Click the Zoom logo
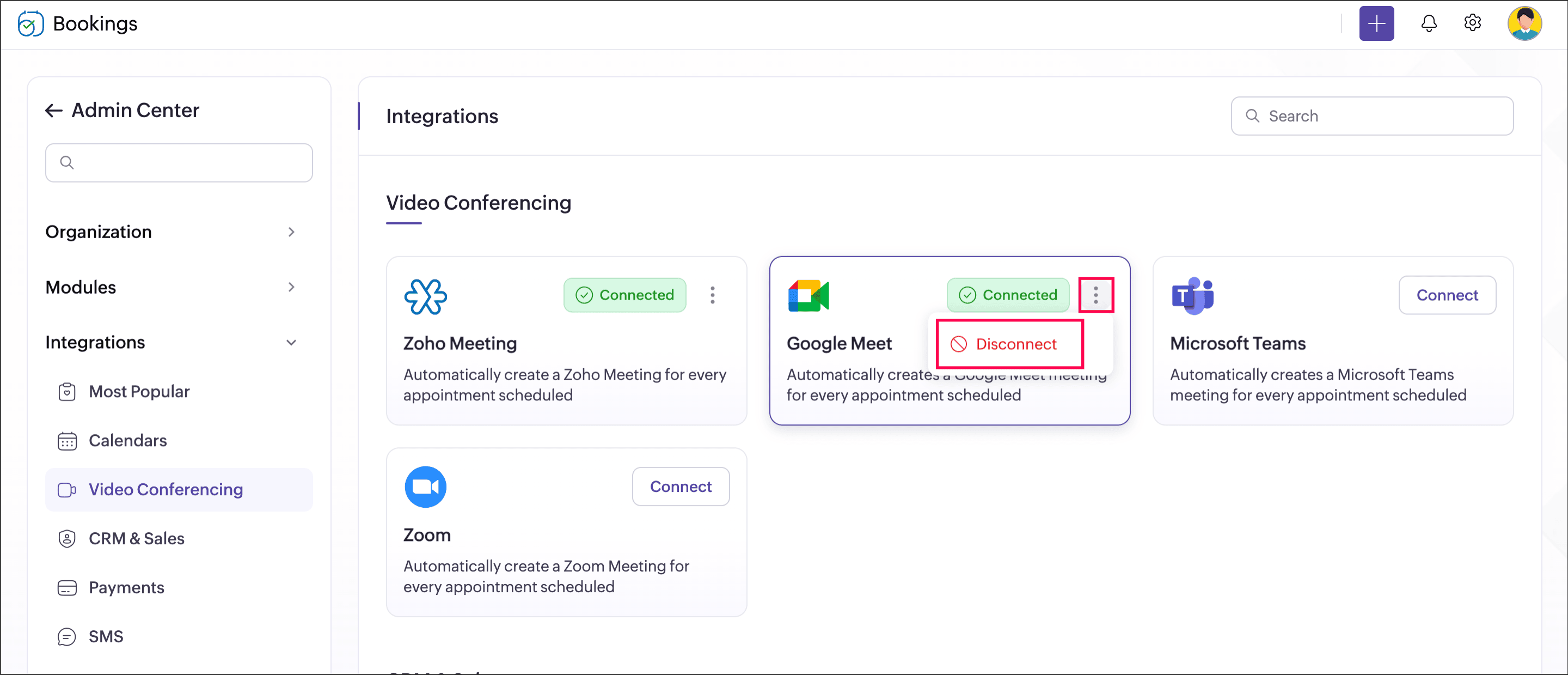The width and height of the screenshot is (1568, 675). tap(425, 488)
